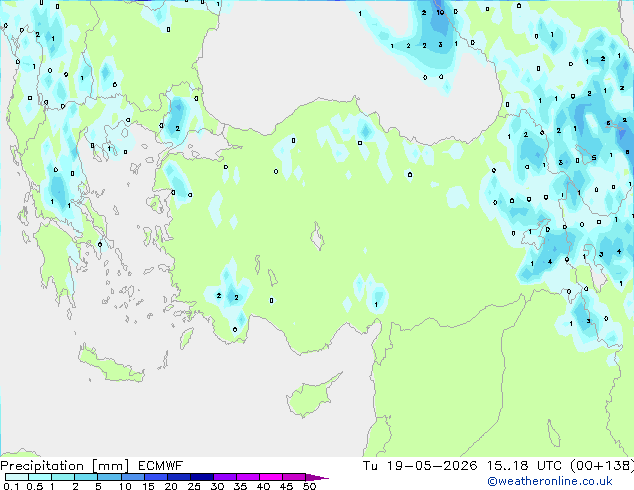
Task: Click the 35 to 40 mm legend swatch
Action: (248, 477)
